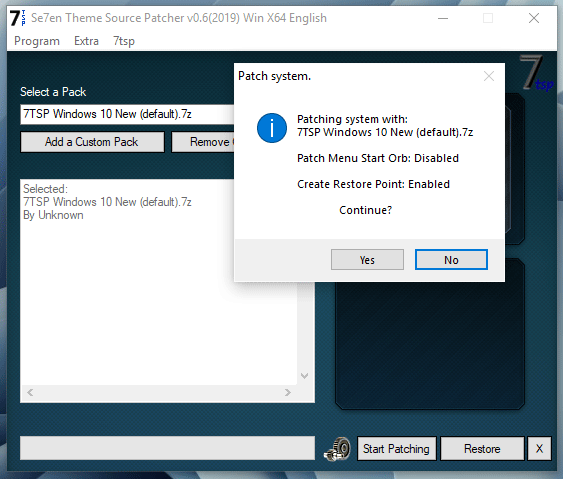Click Start Patching button

pos(396,448)
